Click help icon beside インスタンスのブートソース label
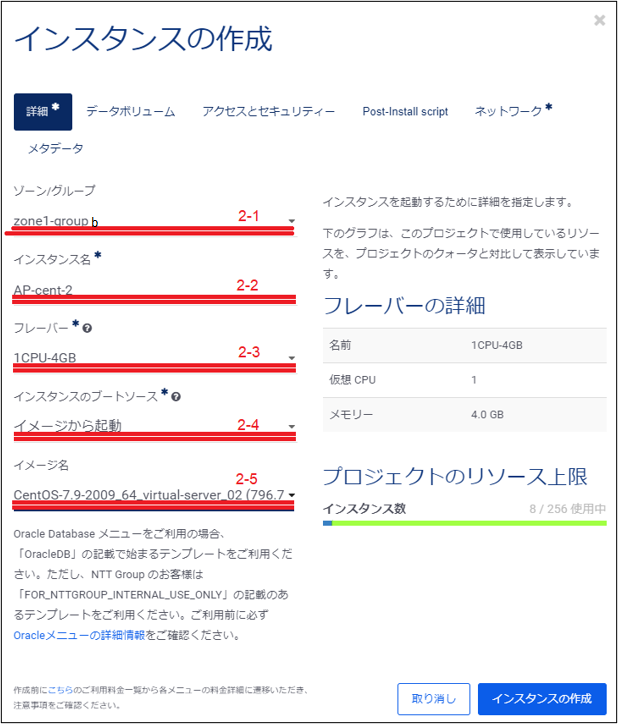Viewport: 618px width, 724px height. click(x=176, y=397)
